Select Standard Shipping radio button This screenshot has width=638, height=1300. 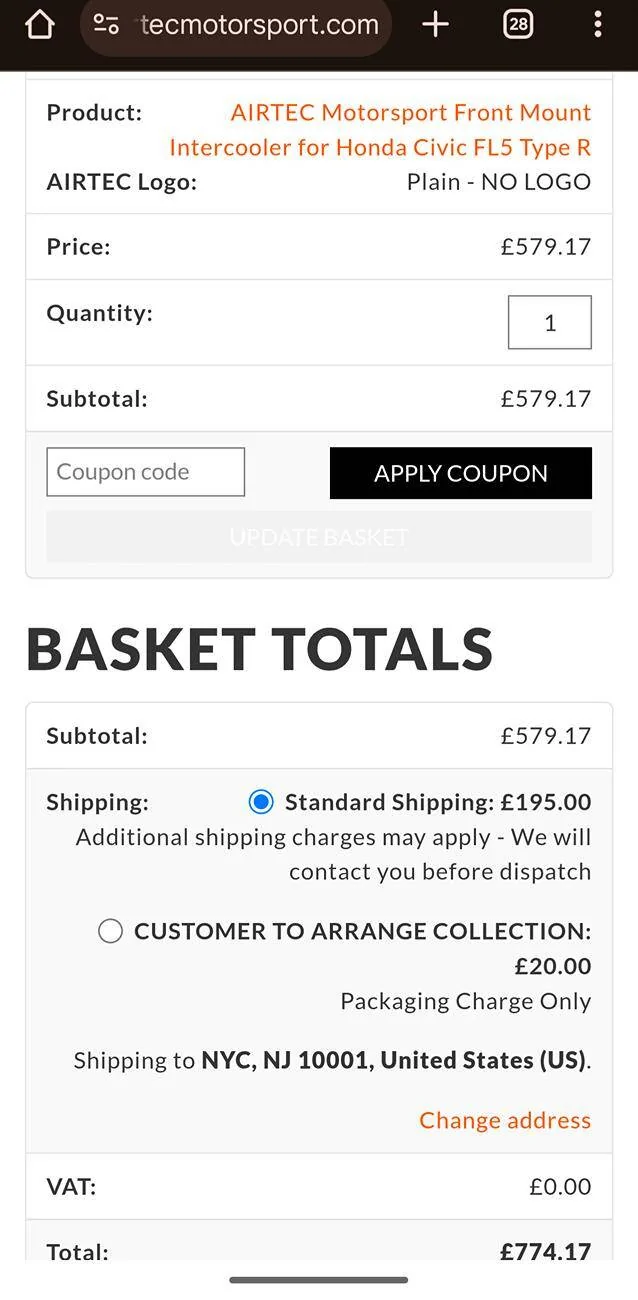click(x=261, y=802)
